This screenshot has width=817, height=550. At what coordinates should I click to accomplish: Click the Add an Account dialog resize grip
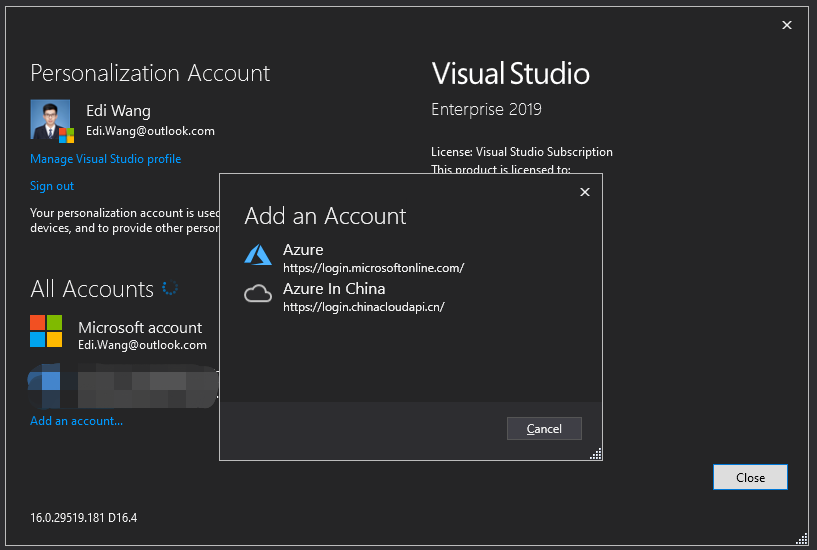pyautogui.click(x=596, y=454)
